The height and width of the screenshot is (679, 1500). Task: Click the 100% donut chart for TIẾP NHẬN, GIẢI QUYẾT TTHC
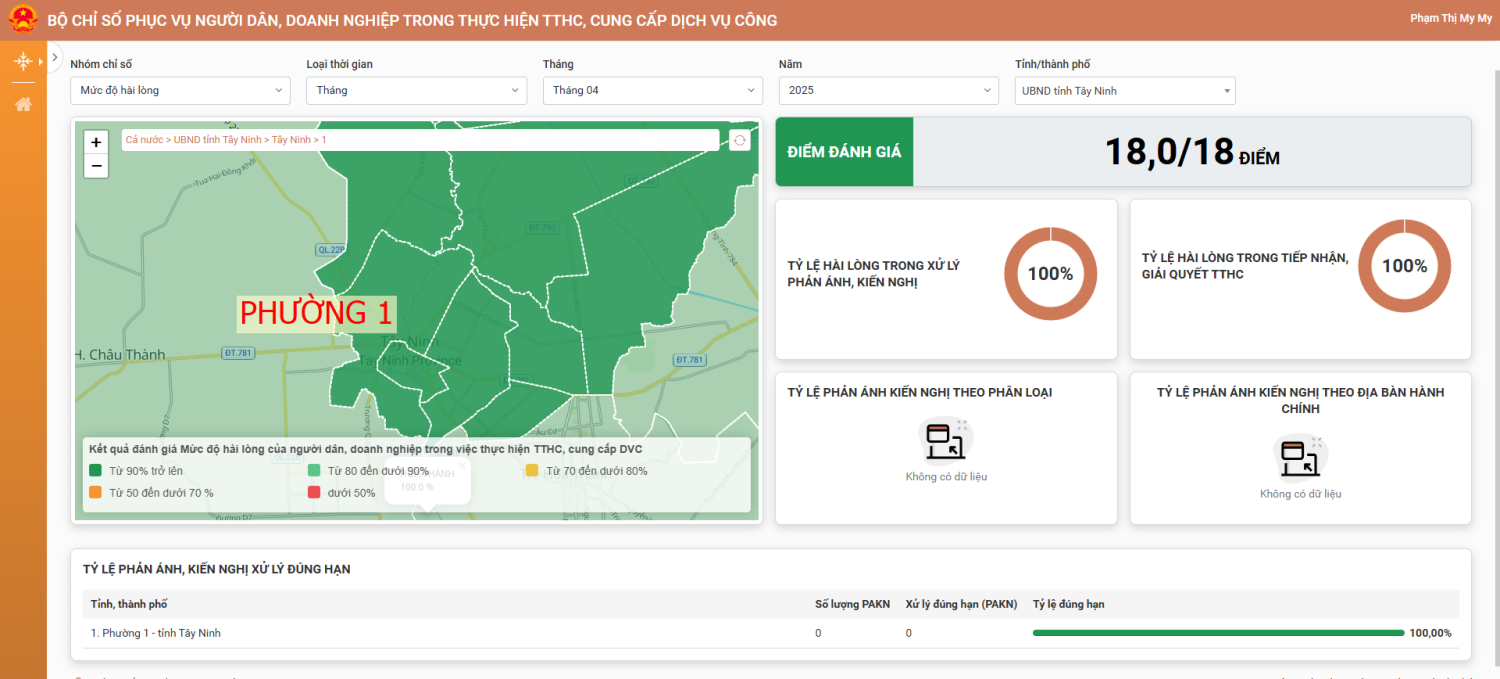tap(1404, 266)
